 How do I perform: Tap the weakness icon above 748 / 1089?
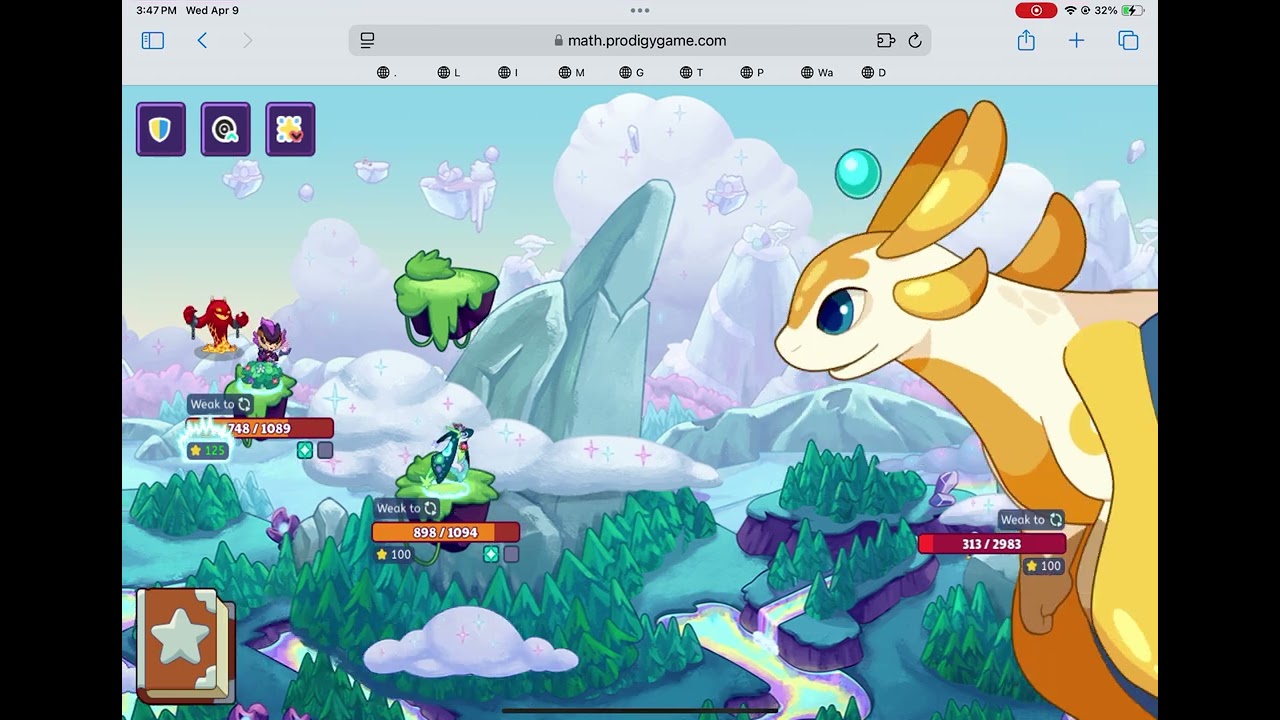tap(244, 404)
